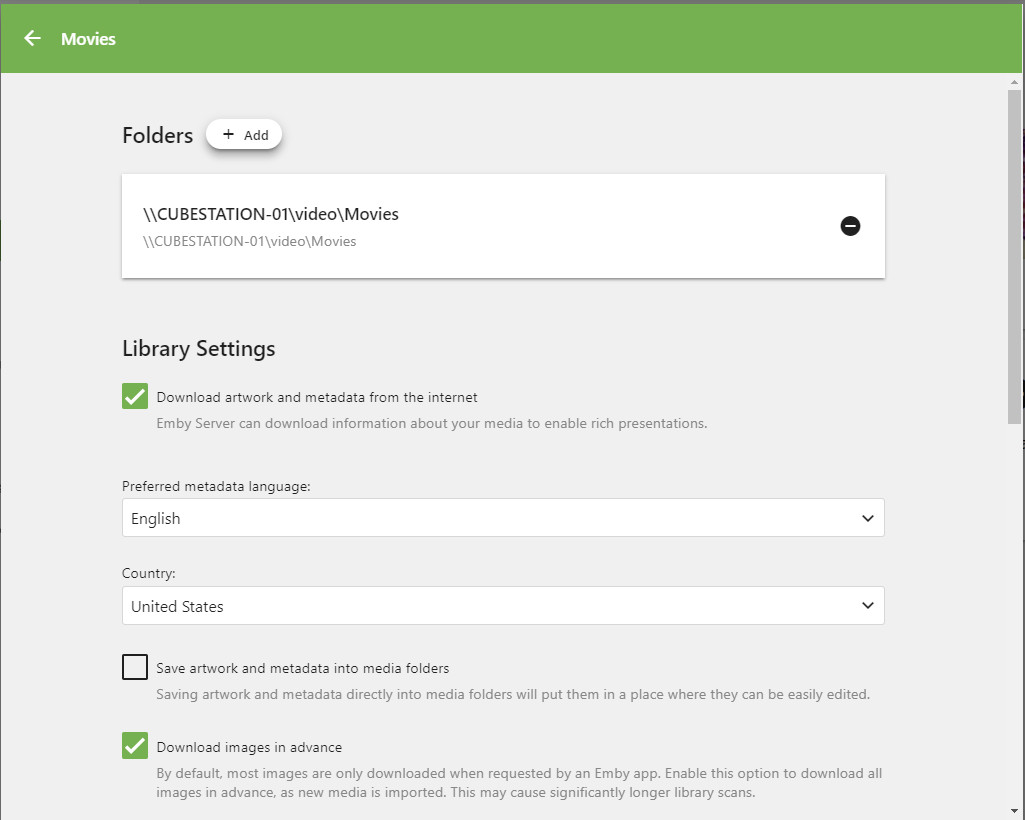Uncheck Download artwork and metadata from the internet
Image resolution: width=1025 pixels, height=820 pixels.
pos(135,397)
